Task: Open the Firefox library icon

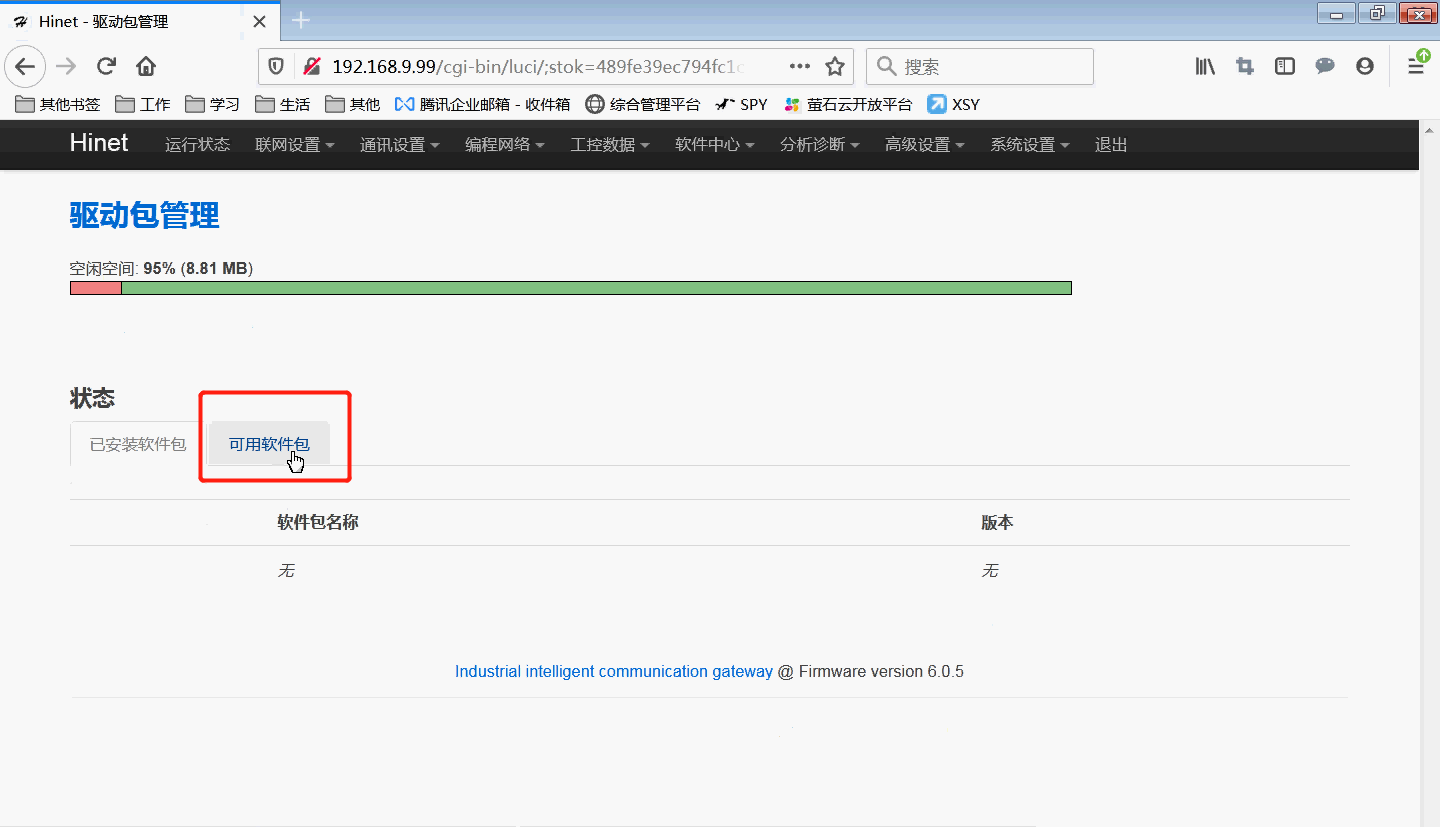Action: [1205, 67]
